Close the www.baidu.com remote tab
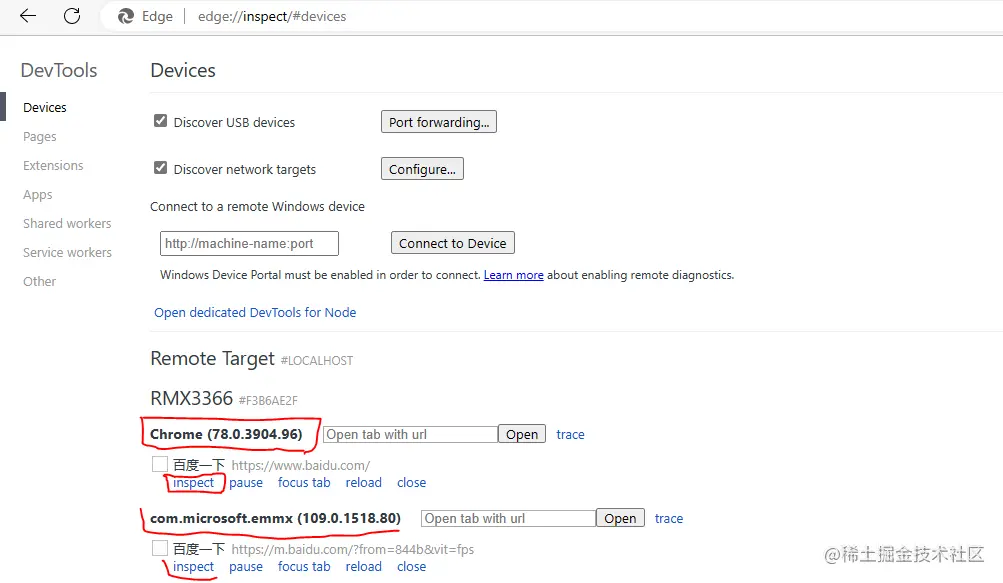Image resolution: width=1003 pixels, height=583 pixels. [x=411, y=483]
